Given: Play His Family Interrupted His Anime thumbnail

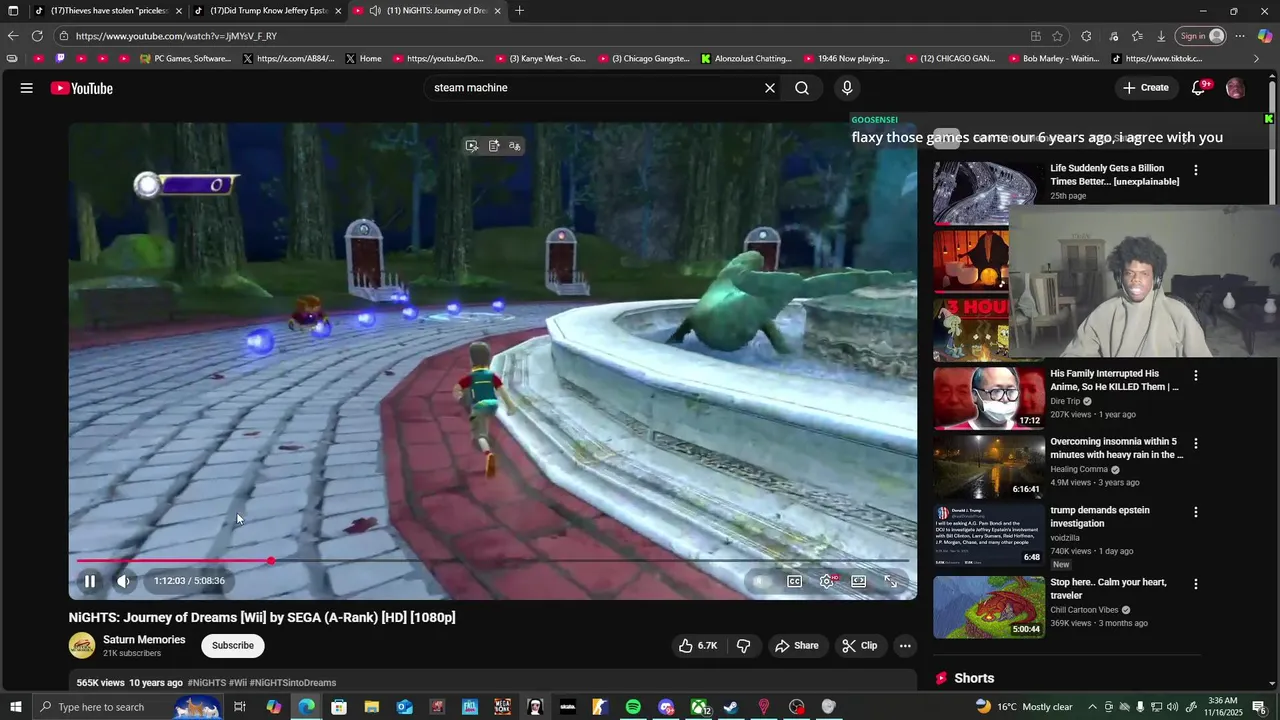Looking at the screenshot, I should pyautogui.click(x=989, y=398).
